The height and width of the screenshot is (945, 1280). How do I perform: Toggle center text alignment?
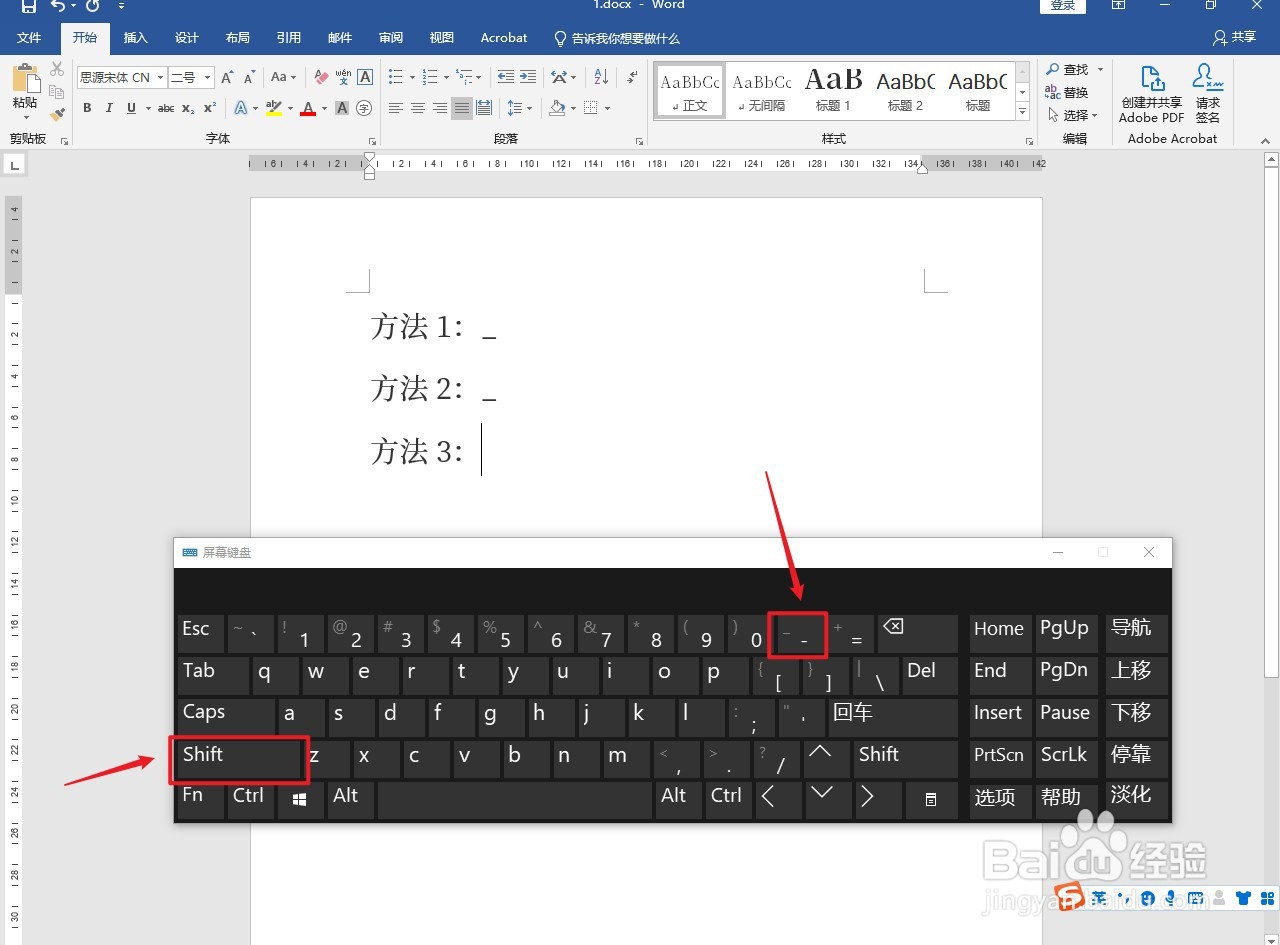(x=418, y=107)
